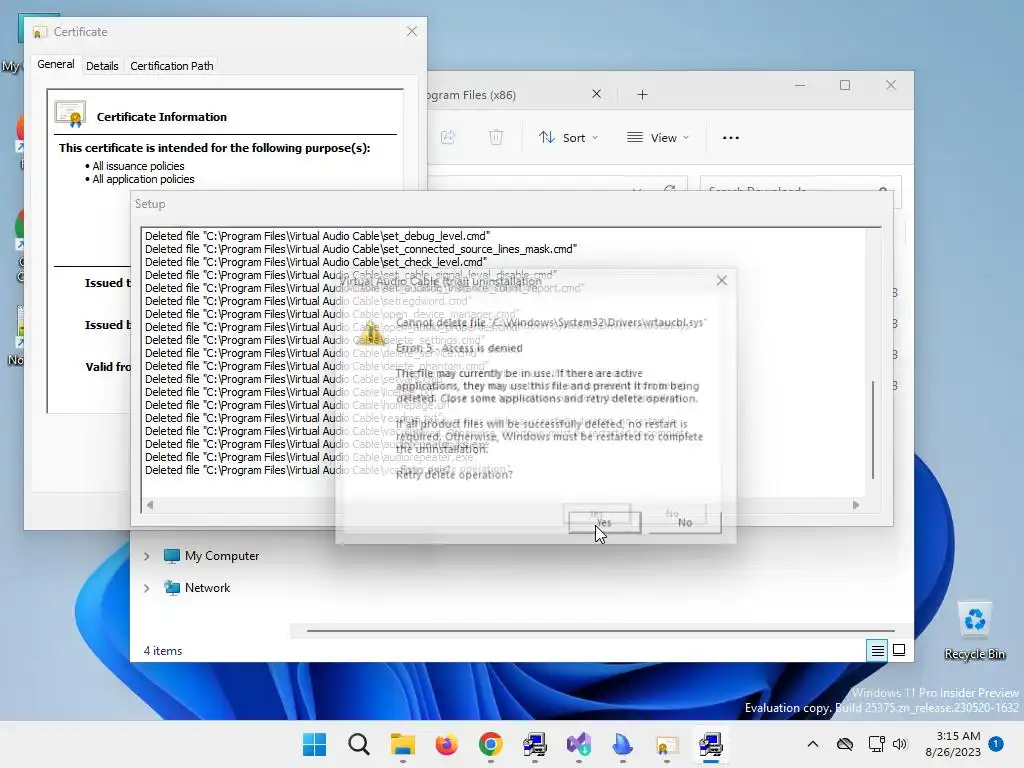Close the Program Files (x86) Explorer tab
The width and height of the screenshot is (1024, 768).
[x=596, y=94]
